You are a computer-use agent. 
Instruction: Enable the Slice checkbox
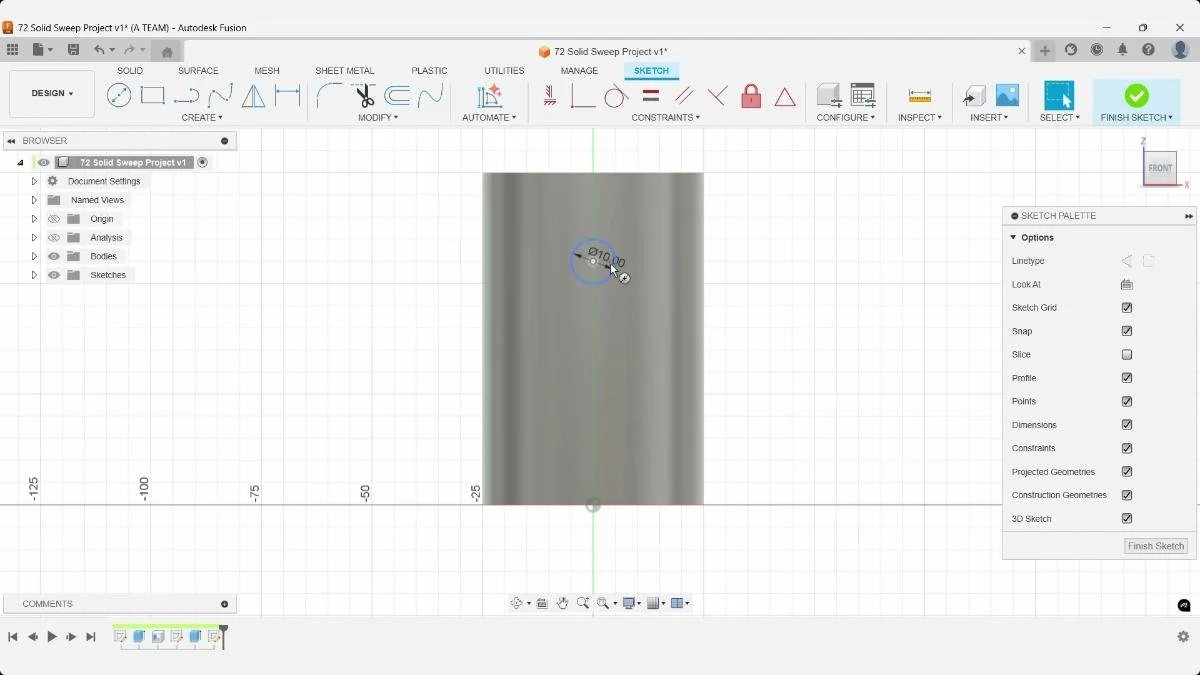(1127, 355)
